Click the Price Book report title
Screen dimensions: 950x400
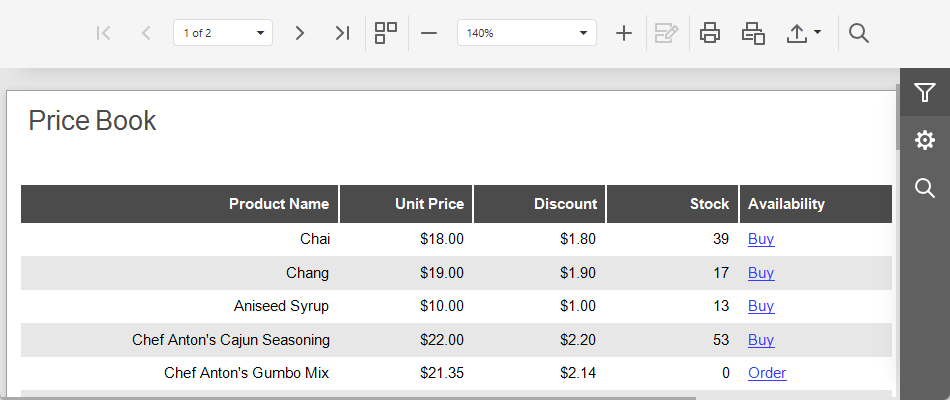pyautogui.click(x=92, y=121)
